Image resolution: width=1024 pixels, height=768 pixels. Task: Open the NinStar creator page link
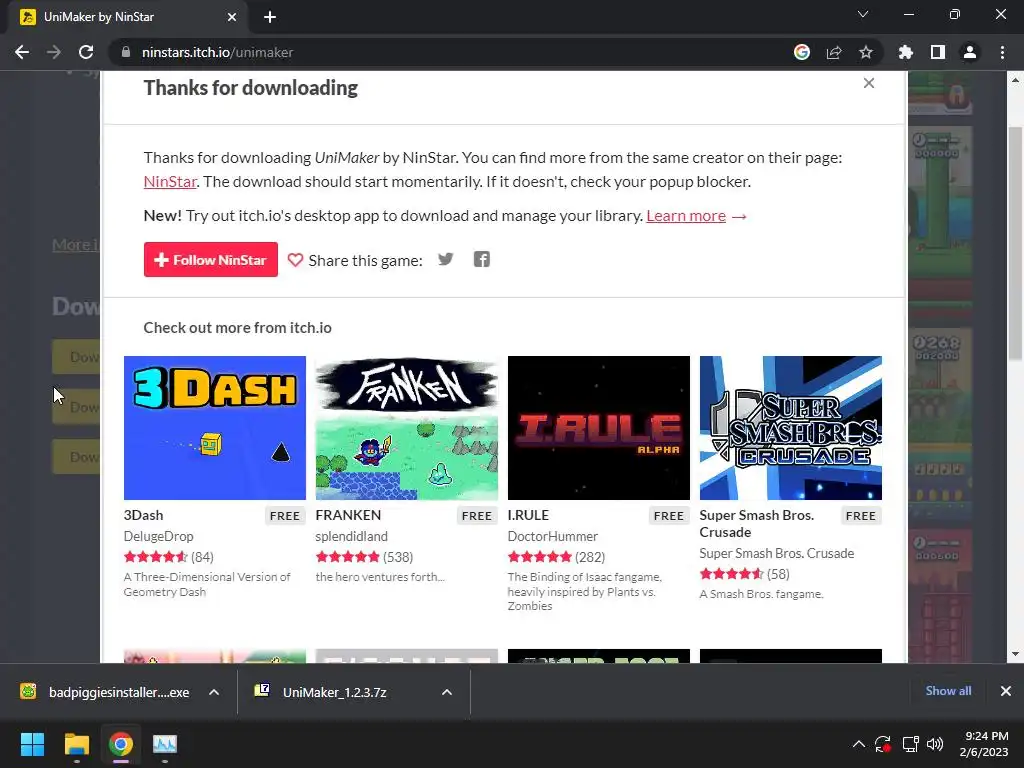(170, 182)
